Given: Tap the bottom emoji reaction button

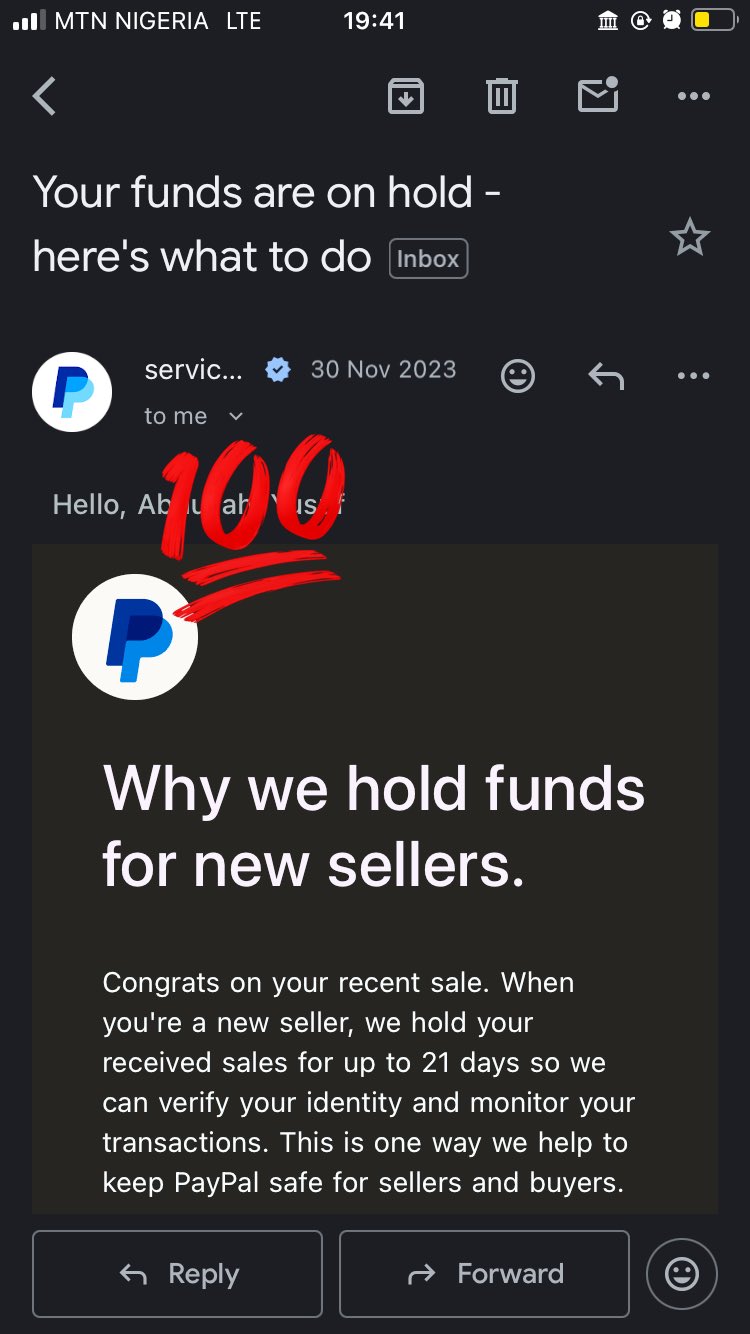Looking at the screenshot, I should [x=681, y=1274].
